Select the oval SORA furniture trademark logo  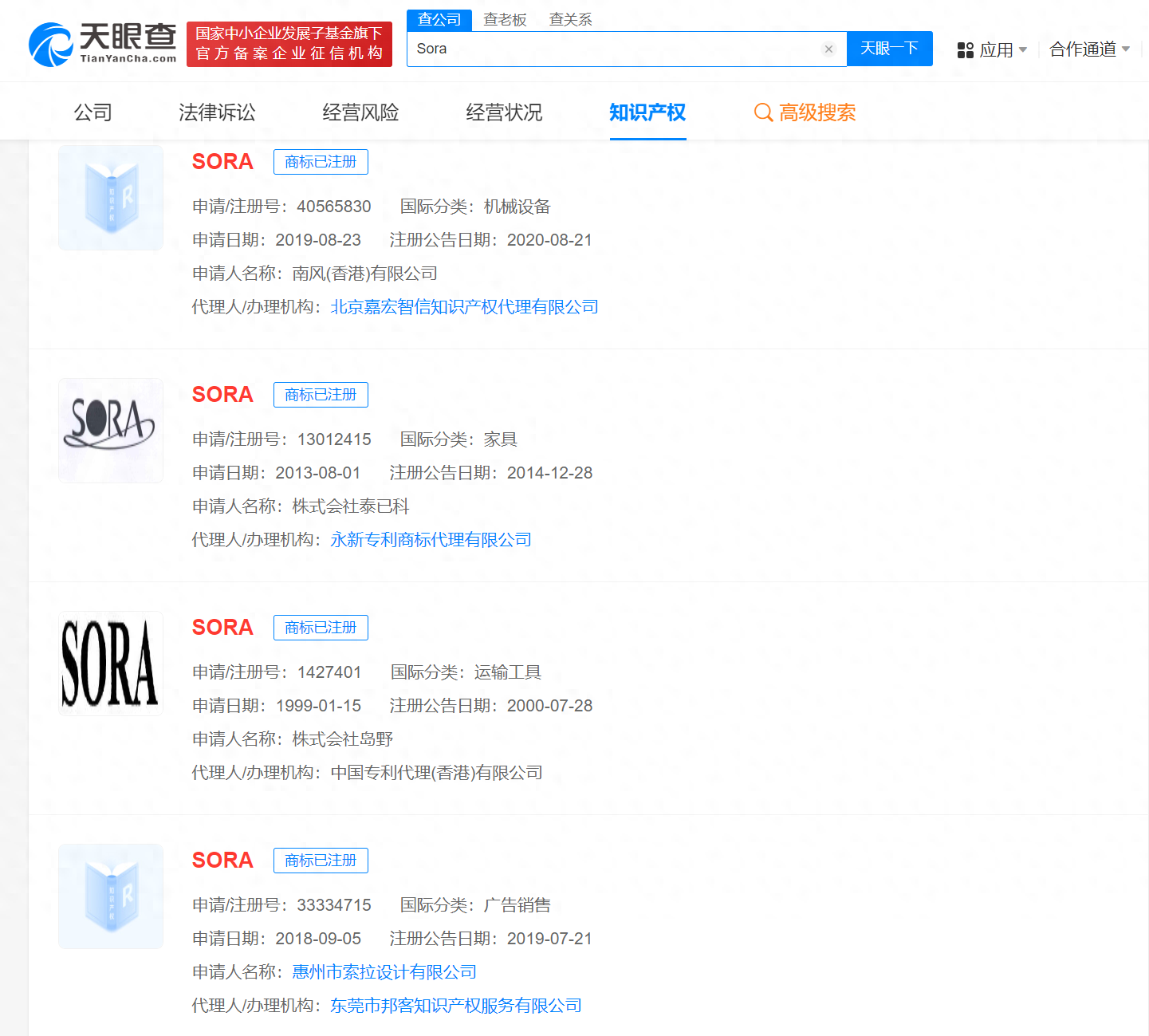click(x=110, y=430)
